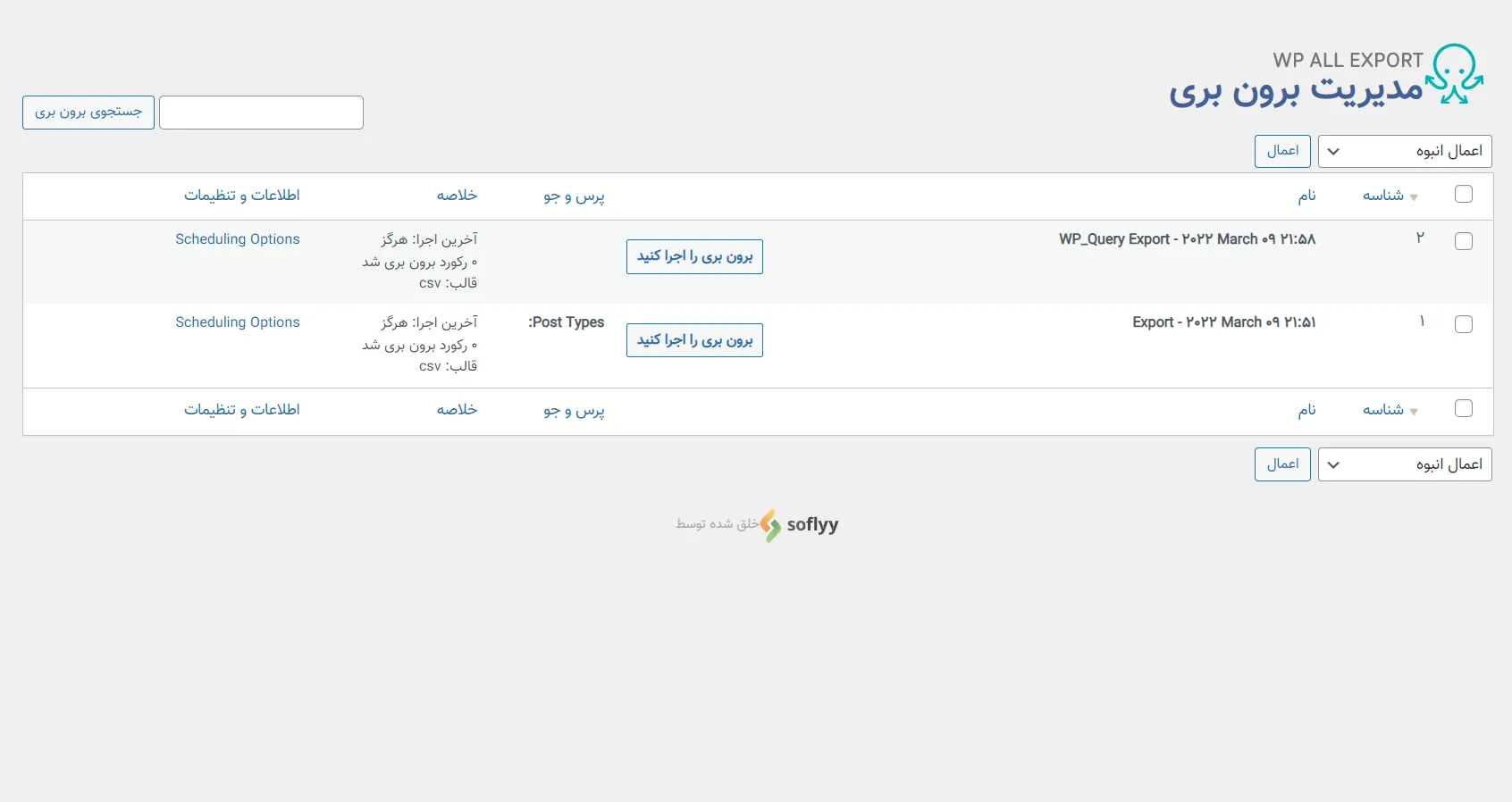Click the top خلاصه column header
Screen dimensions: 1512x802
457,196
